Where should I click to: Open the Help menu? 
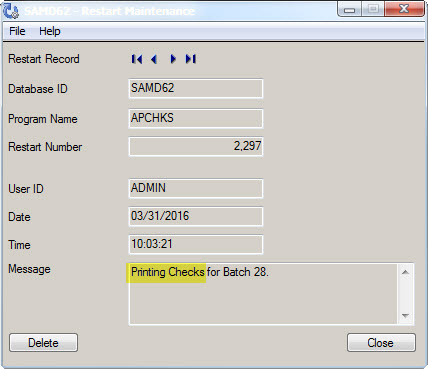coord(50,31)
